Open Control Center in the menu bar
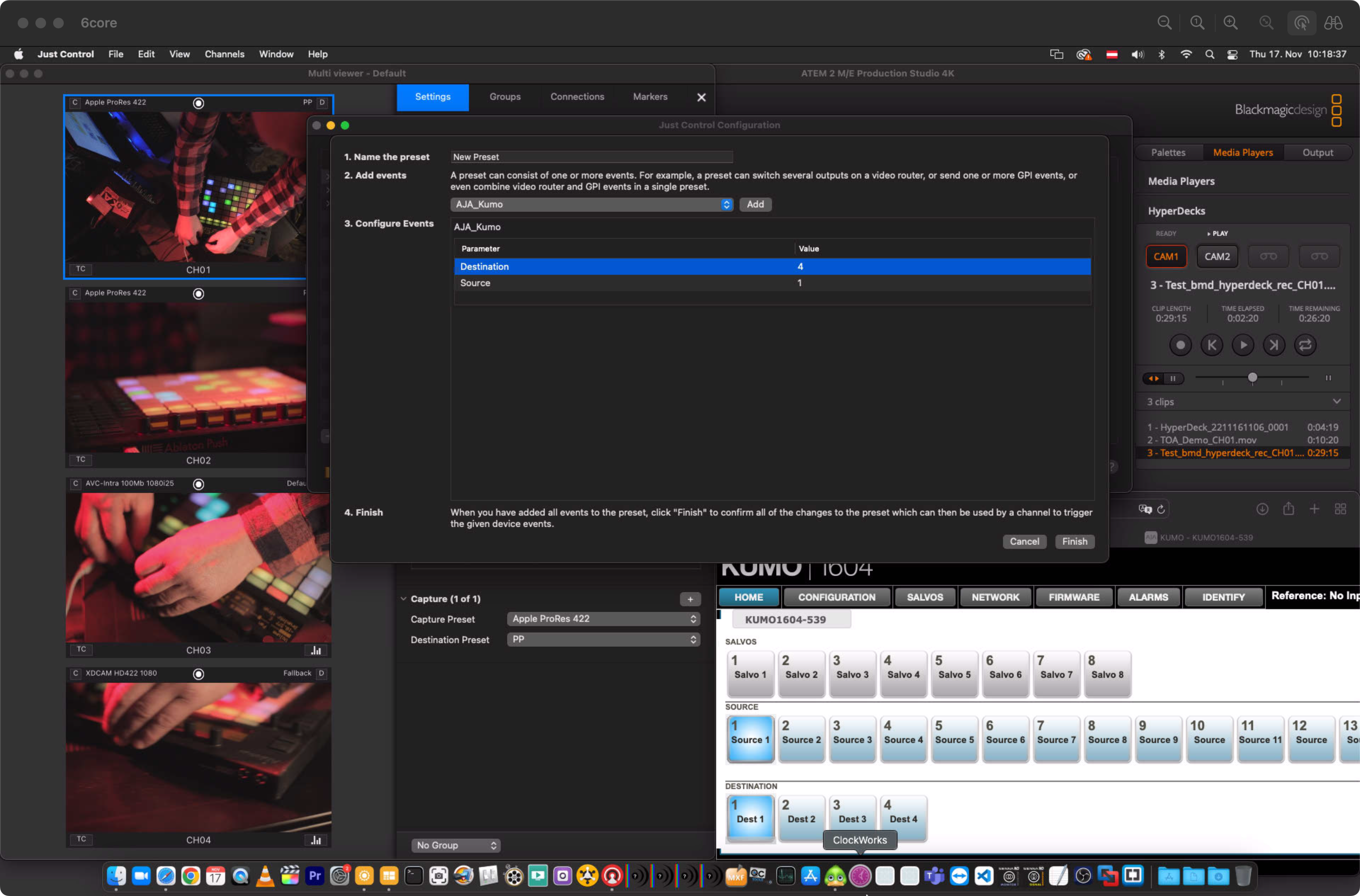The image size is (1360, 896). [x=1232, y=54]
